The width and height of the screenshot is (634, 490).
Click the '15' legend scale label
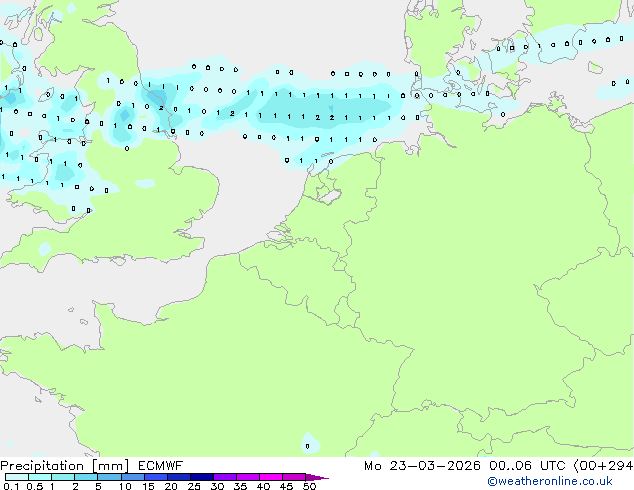(x=148, y=486)
